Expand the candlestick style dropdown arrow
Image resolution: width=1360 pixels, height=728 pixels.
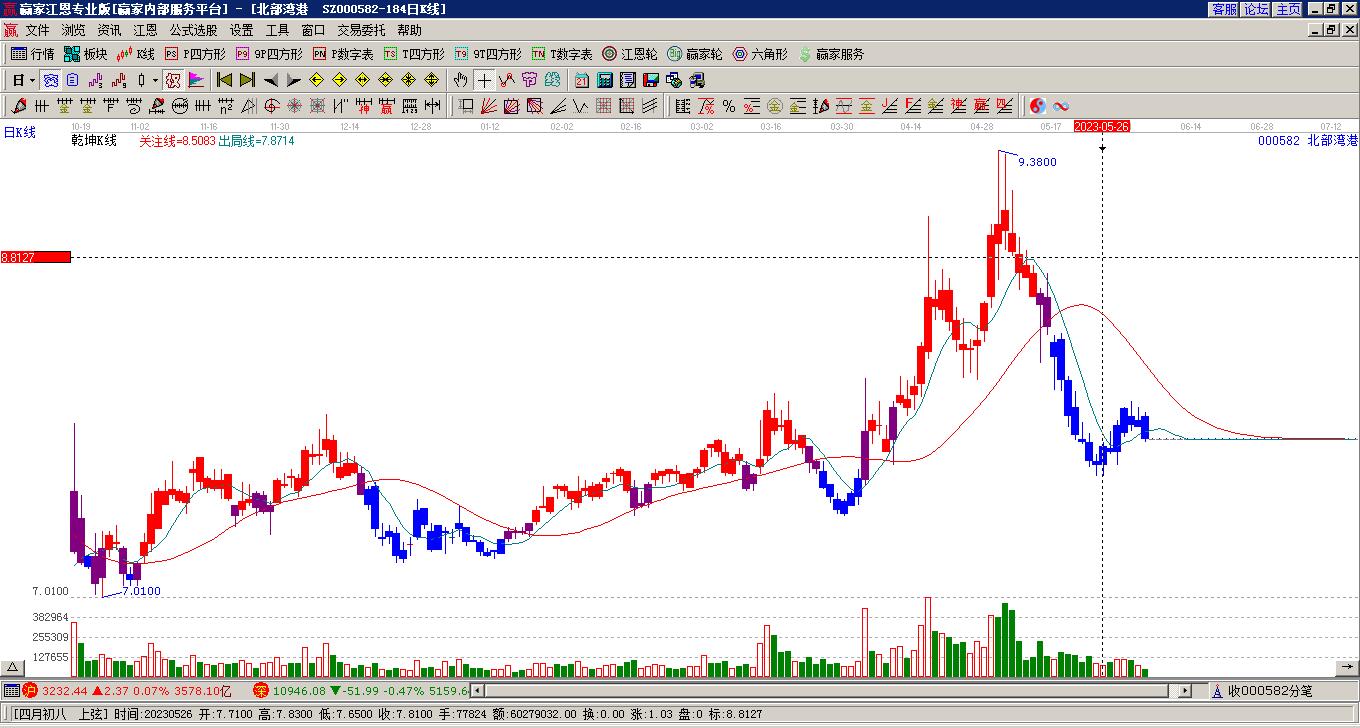tap(155, 80)
